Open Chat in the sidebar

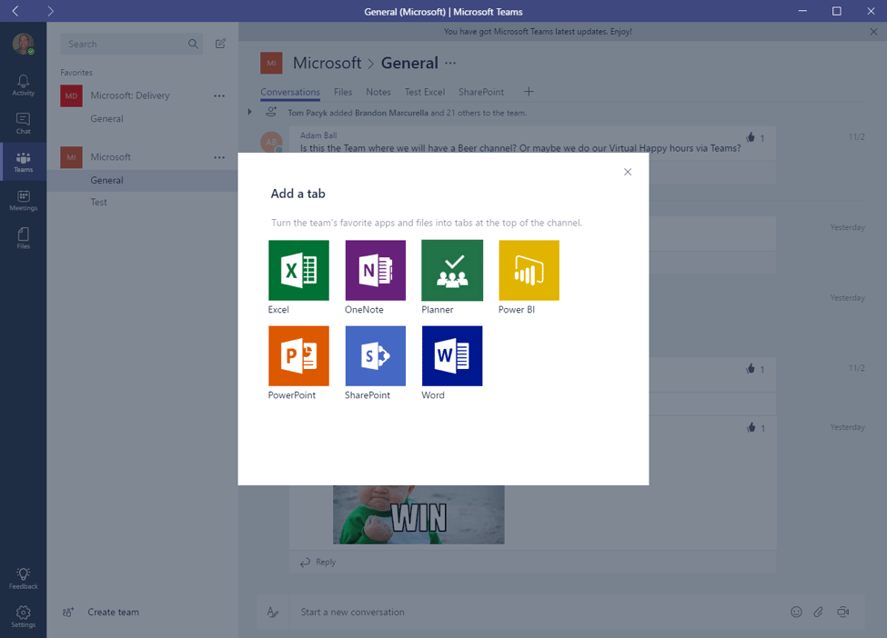(23, 123)
